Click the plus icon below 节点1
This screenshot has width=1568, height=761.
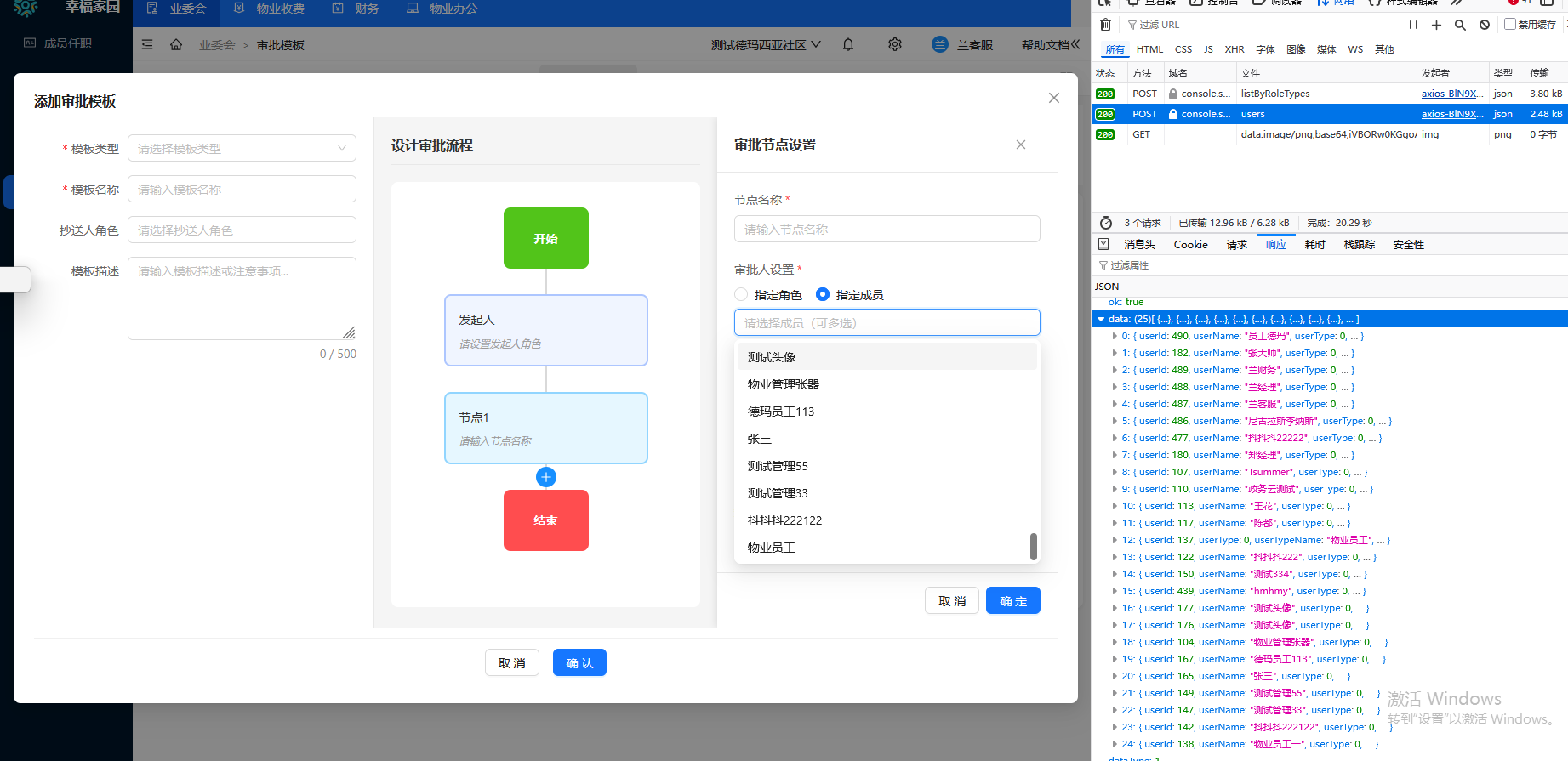point(546,477)
